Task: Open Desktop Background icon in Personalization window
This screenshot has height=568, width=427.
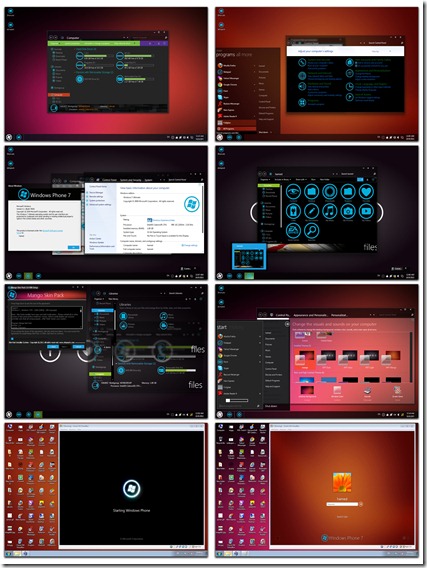Action: coord(307,391)
